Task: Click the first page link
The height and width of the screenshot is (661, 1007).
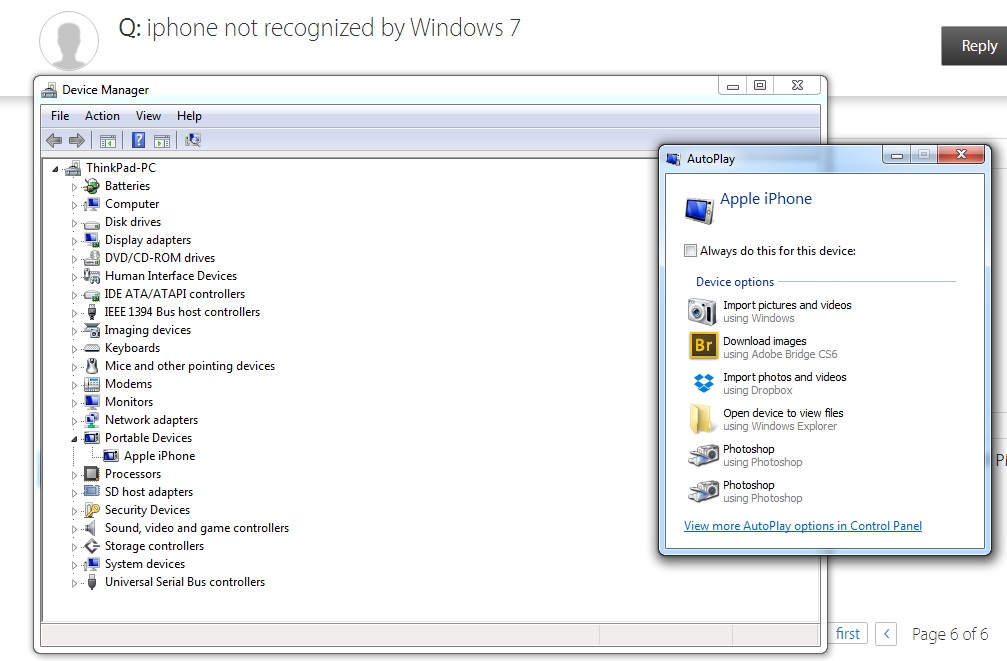Action: [848, 634]
